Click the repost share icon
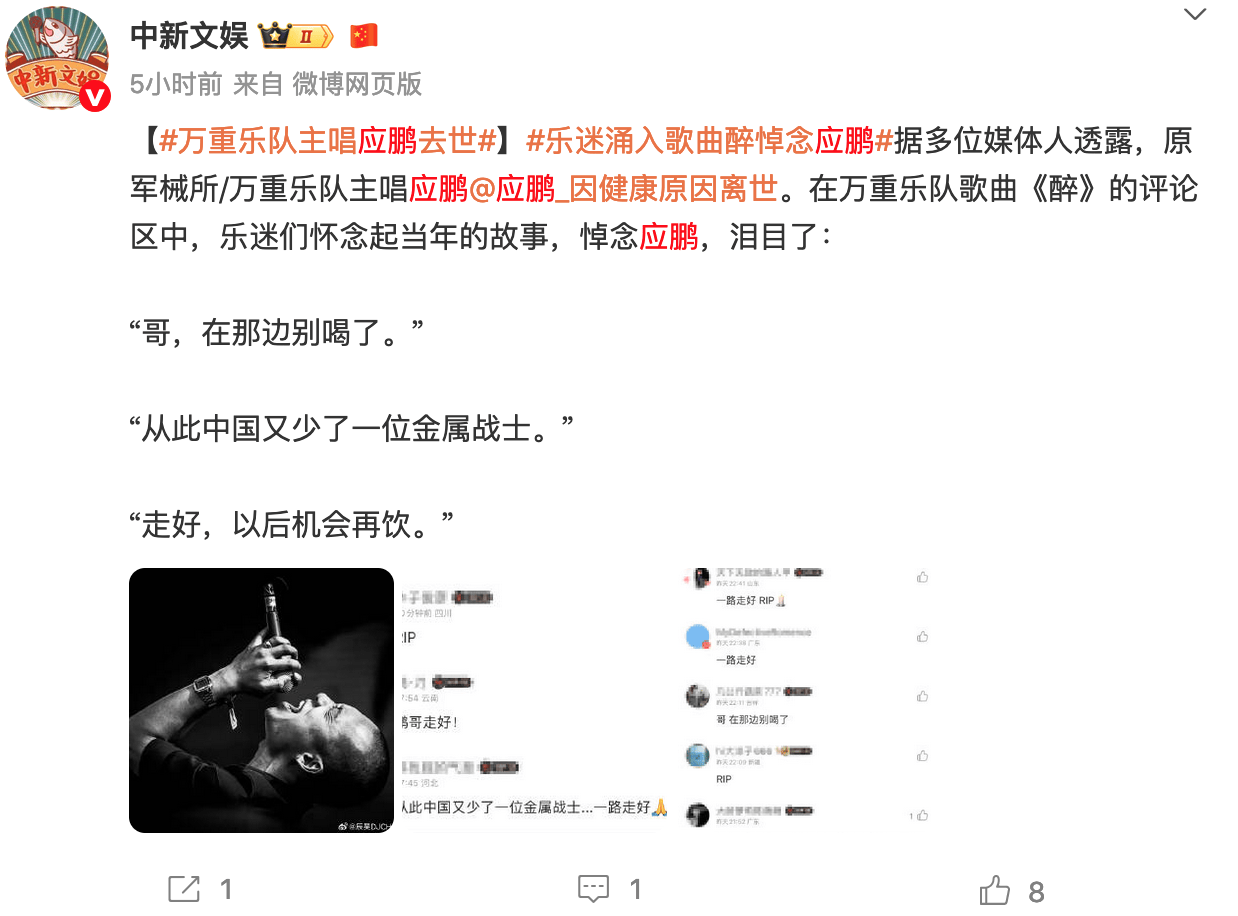 coord(184,888)
